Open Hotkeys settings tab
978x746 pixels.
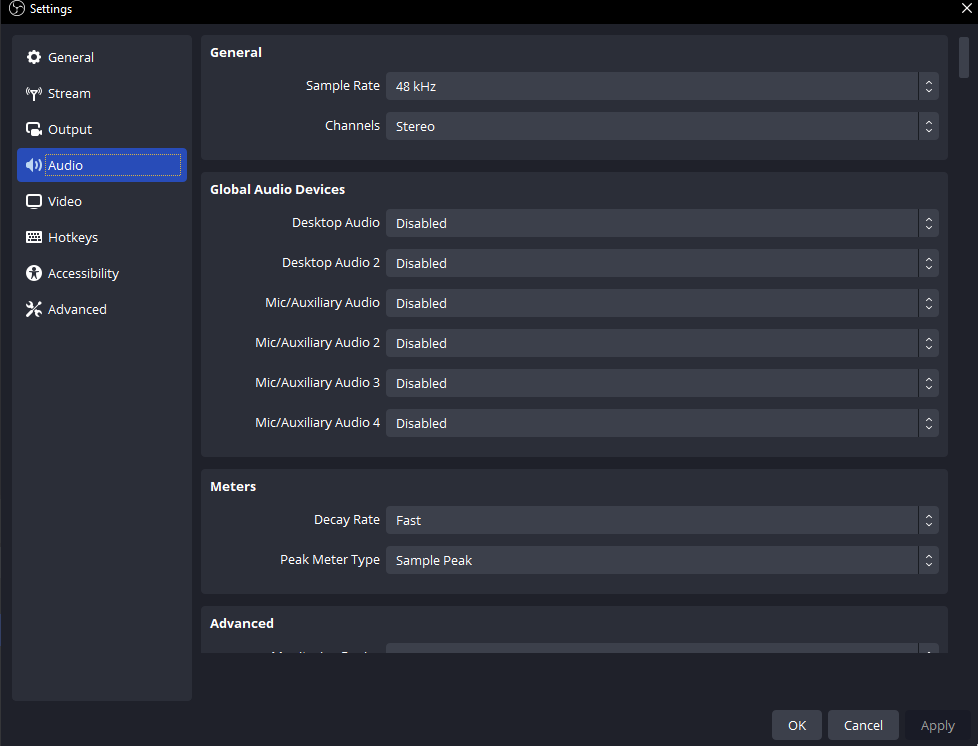[102, 237]
